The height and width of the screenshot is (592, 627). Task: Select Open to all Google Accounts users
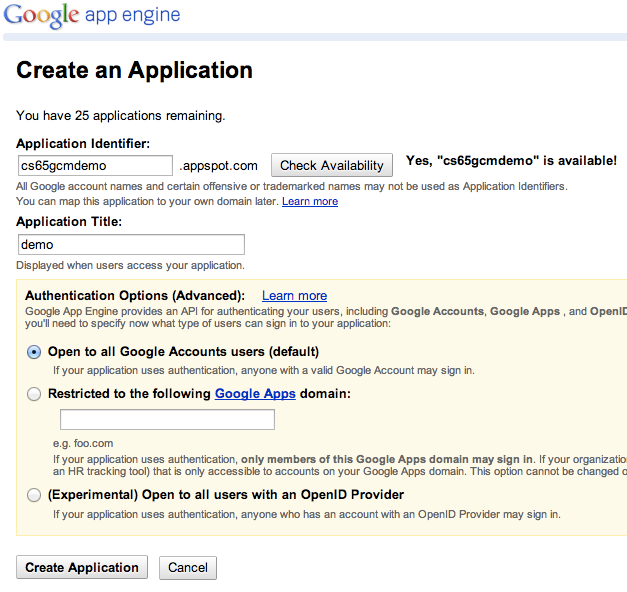click(x=35, y=352)
